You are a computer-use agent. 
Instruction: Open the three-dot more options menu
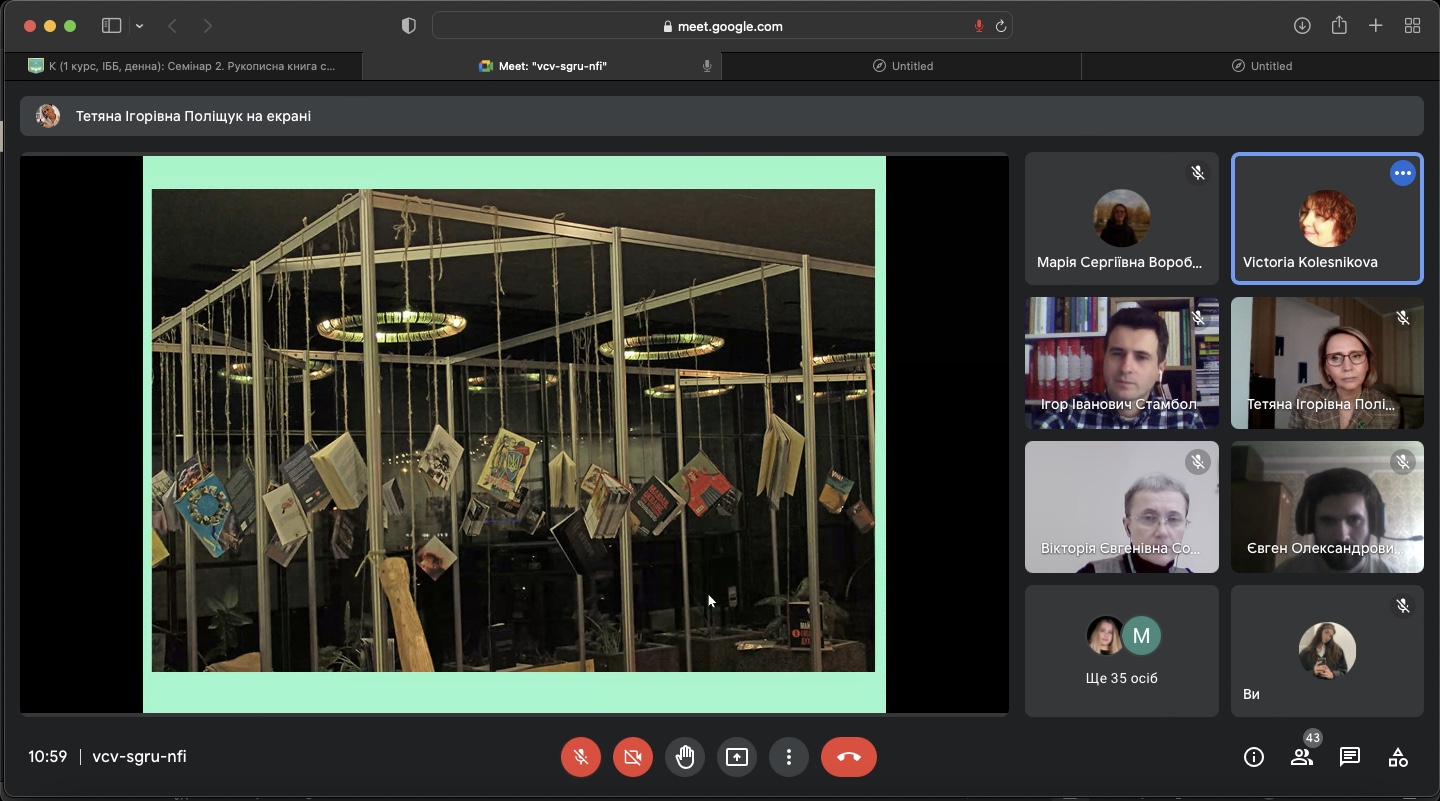click(789, 757)
